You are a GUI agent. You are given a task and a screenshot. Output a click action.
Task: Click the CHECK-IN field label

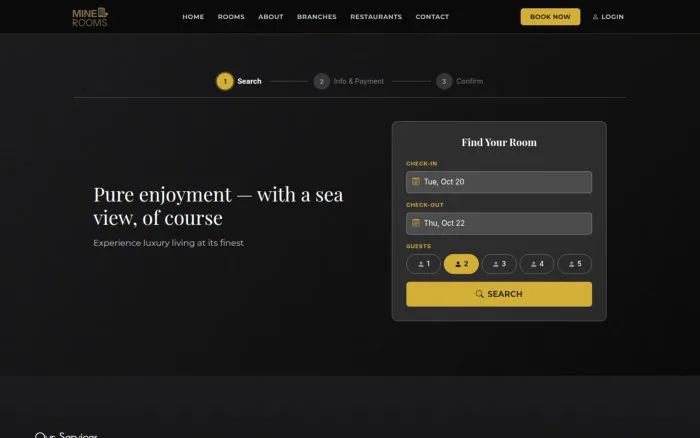point(421,163)
